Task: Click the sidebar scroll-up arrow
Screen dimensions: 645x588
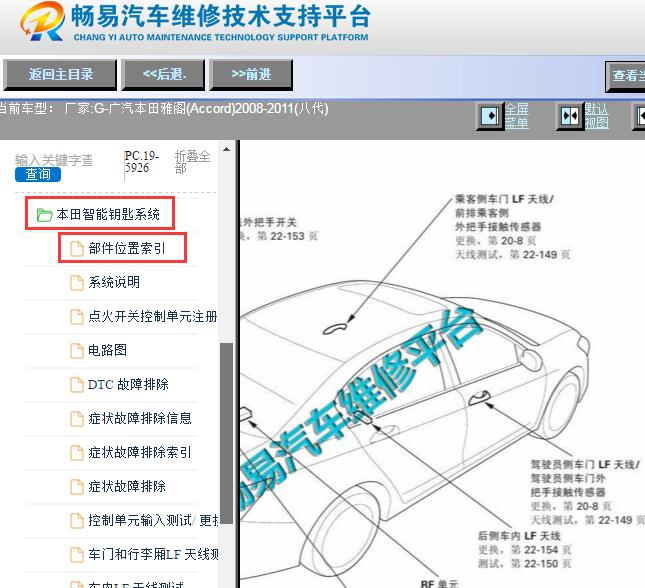Action: pos(226,149)
